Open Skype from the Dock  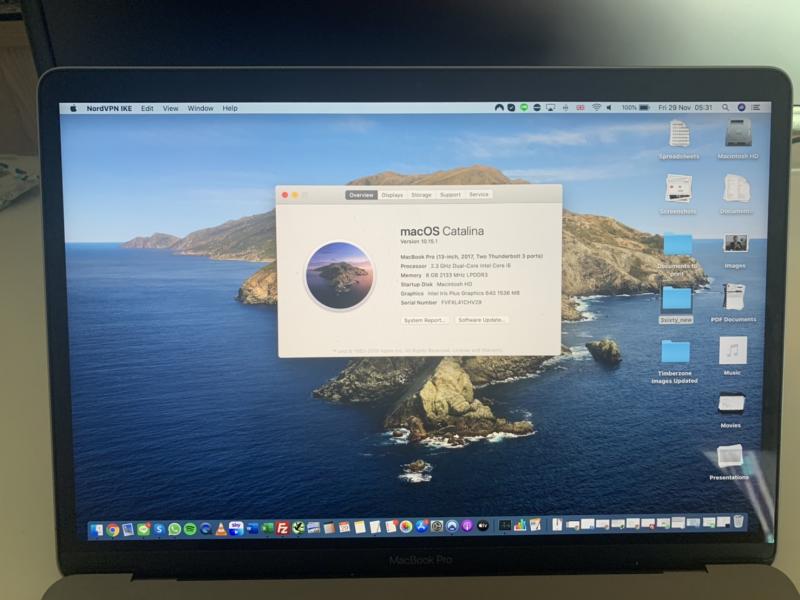[x=159, y=530]
